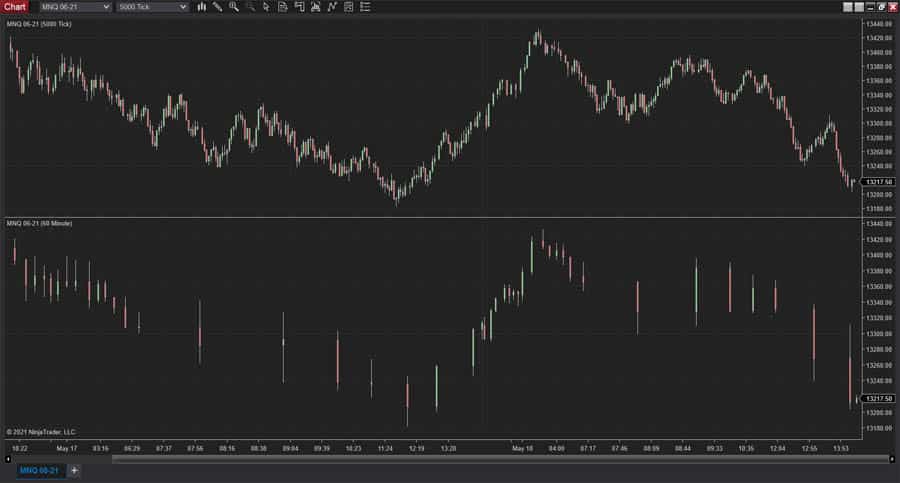Add a new tab with plus button
This screenshot has height=483, width=900.
[x=74, y=470]
